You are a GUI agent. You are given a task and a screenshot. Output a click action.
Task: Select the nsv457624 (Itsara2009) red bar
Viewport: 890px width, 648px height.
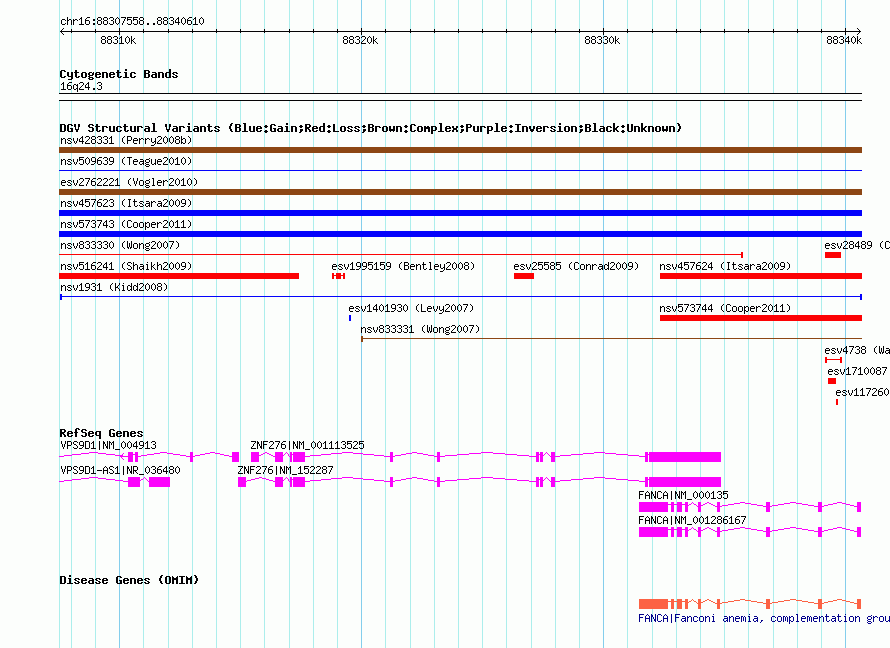pos(761,276)
